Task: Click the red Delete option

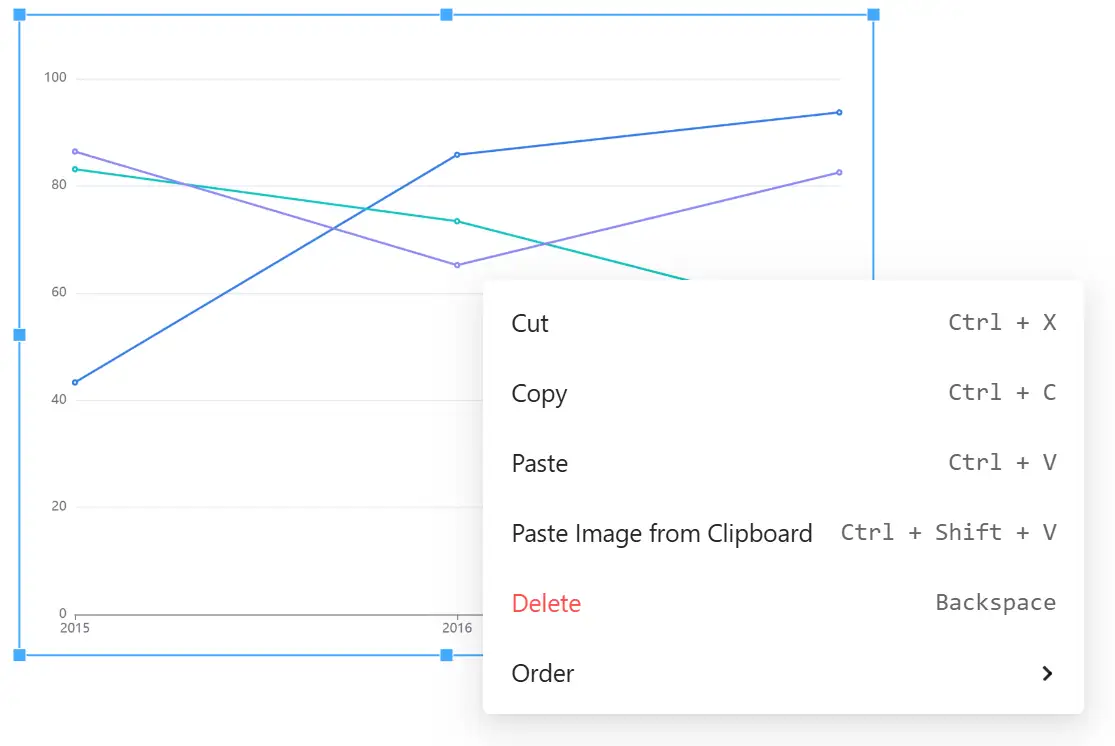Action: (x=546, y=603)
